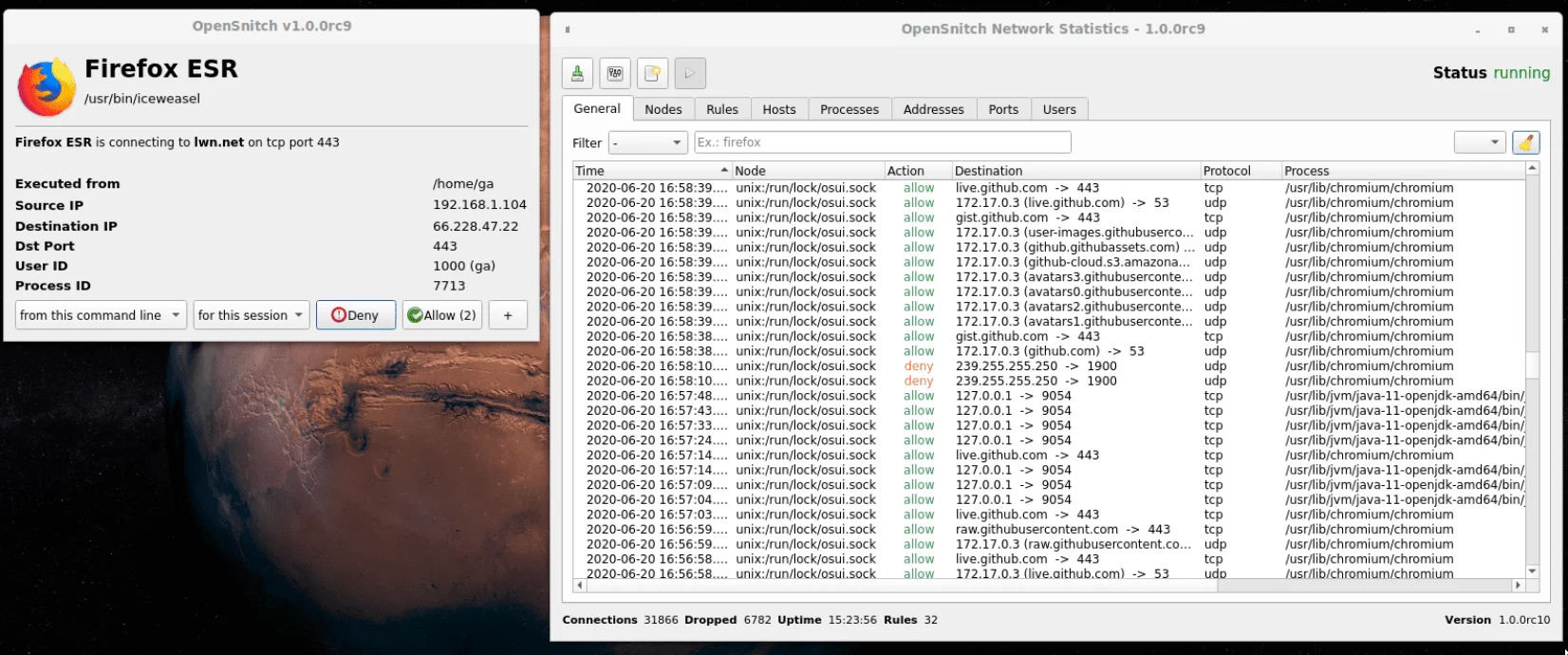This screenshot has width=1568, height=655.
Task: Click the Rules 32 status bar entry
Action: pyautogui.click(x=910, y=620)
